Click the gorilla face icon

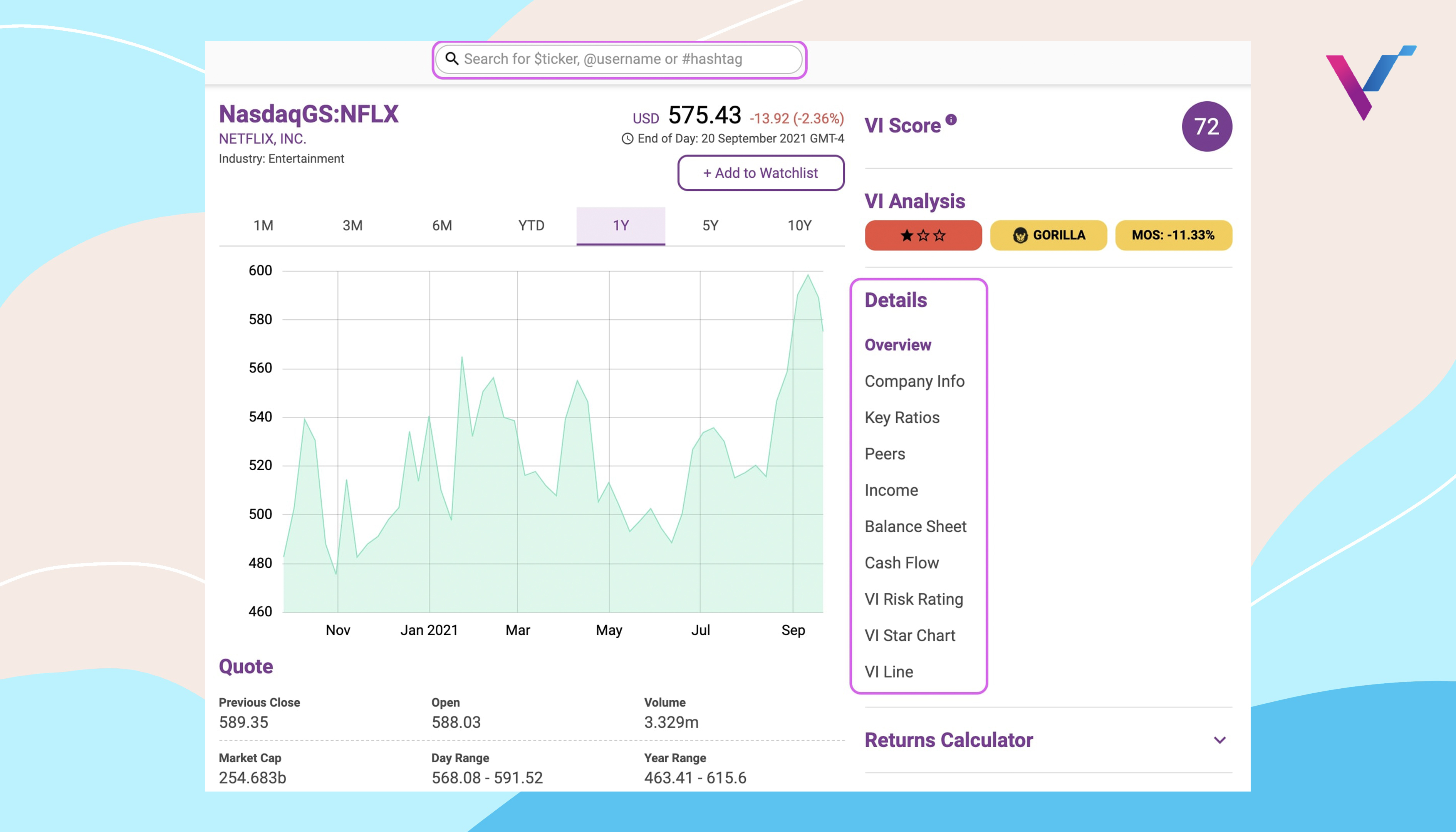(x=1020, y=235)
